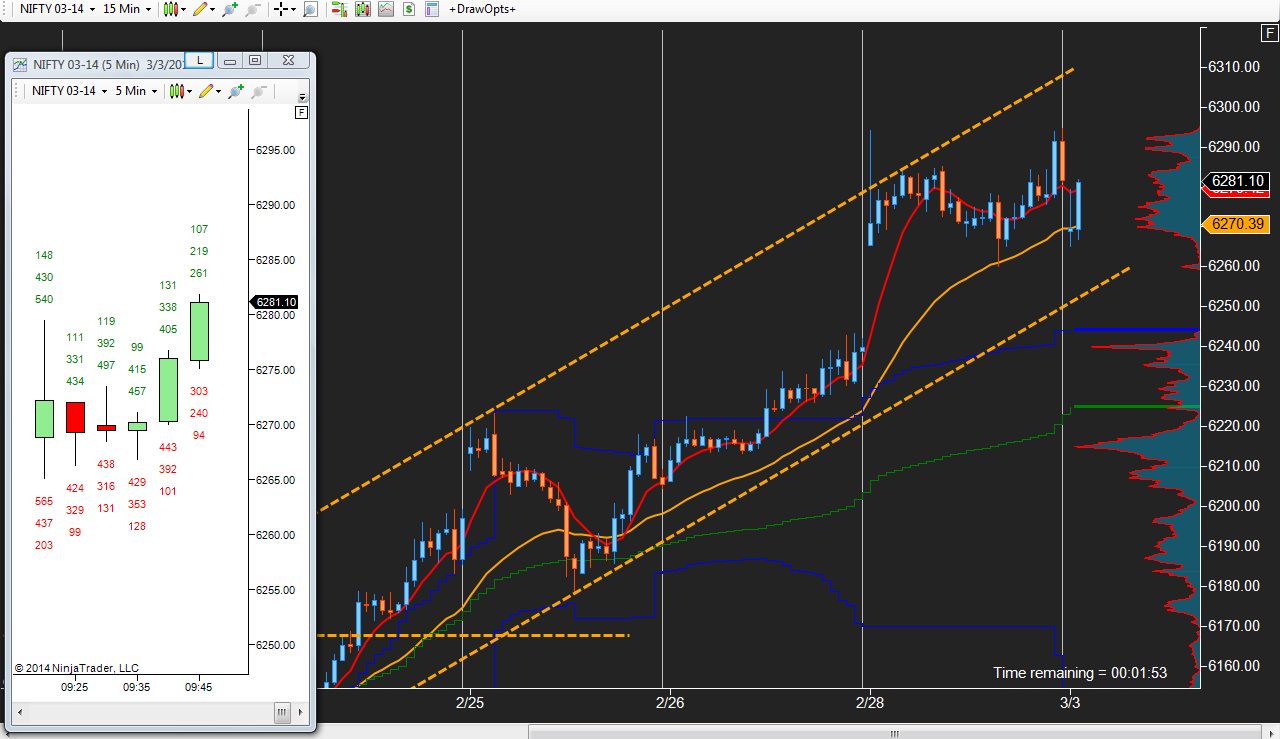1280x739 pixels.
Task: Click the dollar sign document icon
Action: (x=409, y=9)
